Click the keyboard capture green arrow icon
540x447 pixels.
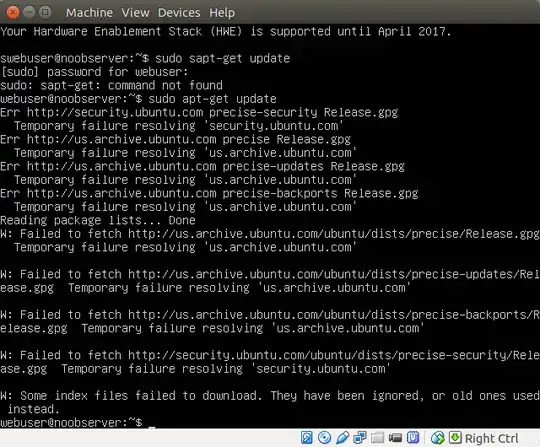[x=455, y=438]
